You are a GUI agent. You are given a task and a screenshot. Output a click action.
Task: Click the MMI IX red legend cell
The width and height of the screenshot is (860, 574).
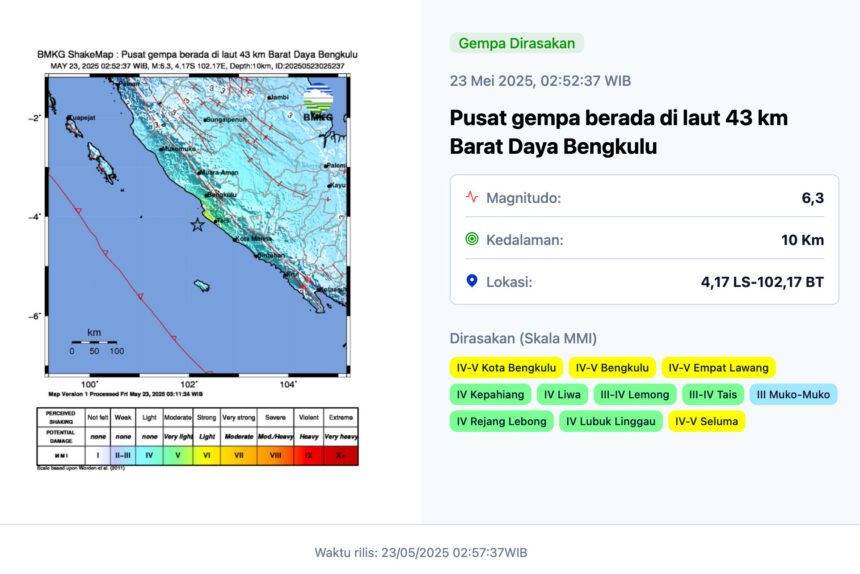coord(308,456)
